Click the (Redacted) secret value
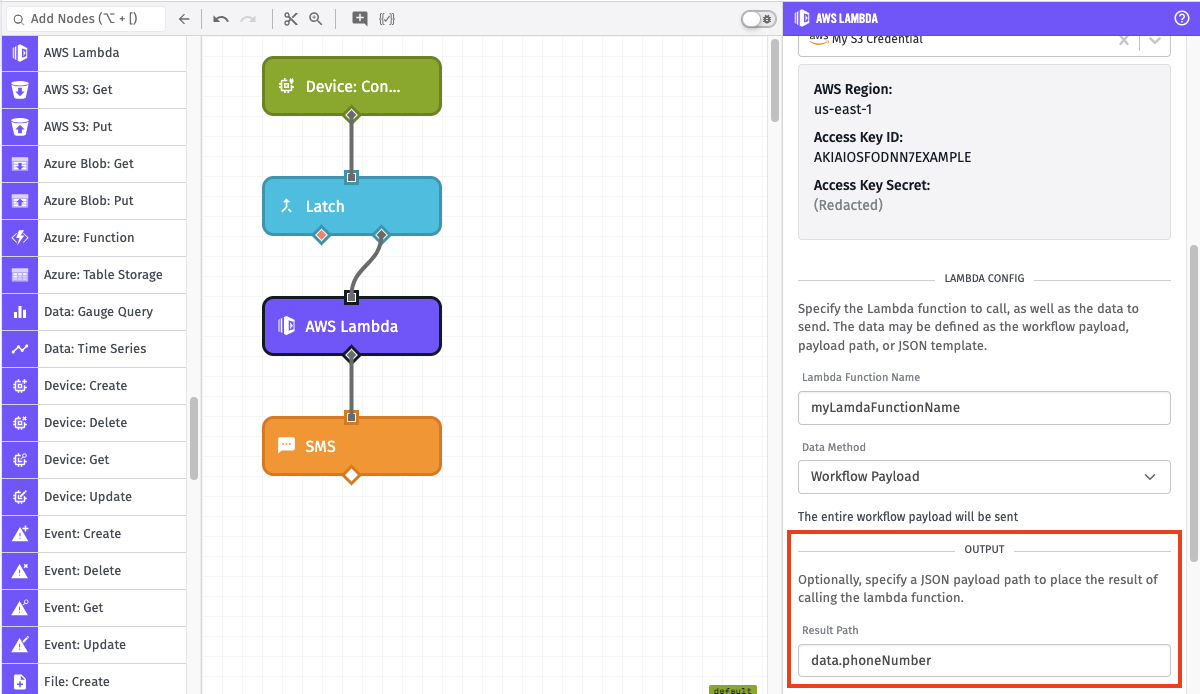The width and height of the screenshot is (1200, 694). click(x=848, y=205)
